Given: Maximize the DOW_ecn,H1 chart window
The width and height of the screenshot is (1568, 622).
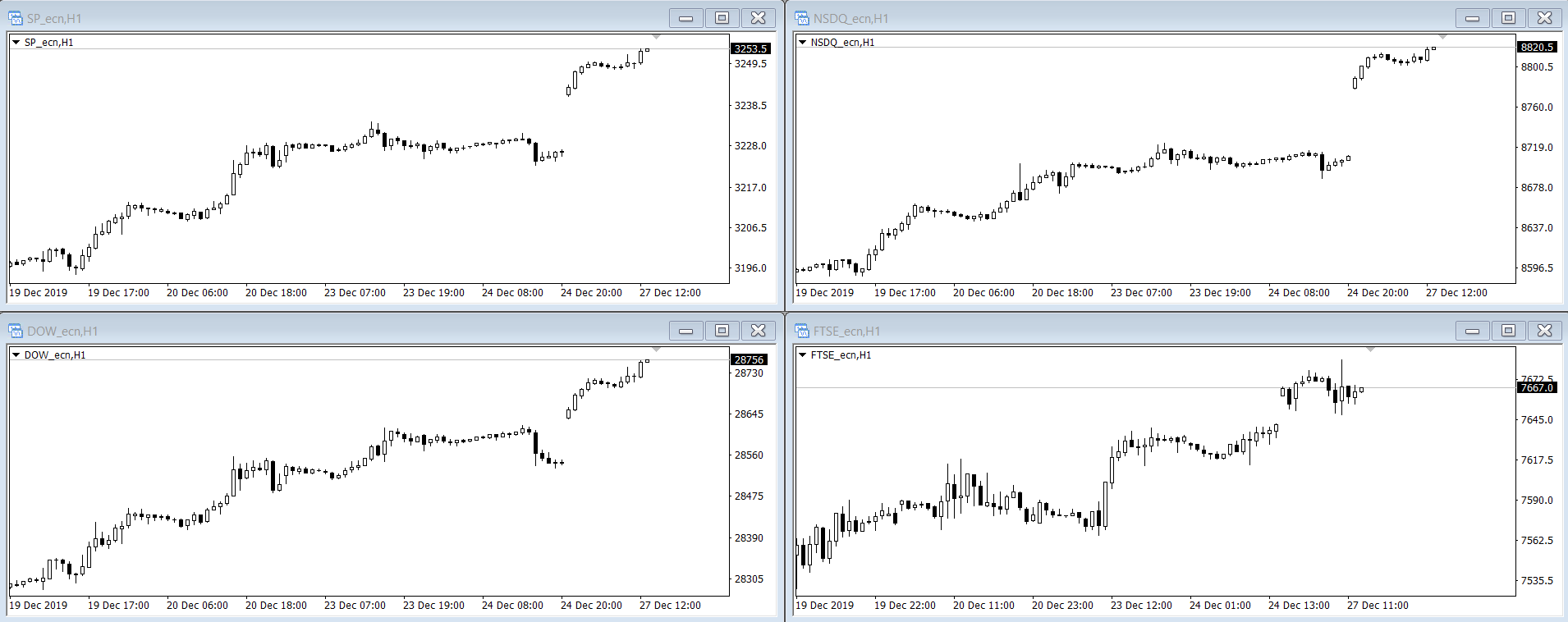Looking at the screenshot, I should pos(722,331).
